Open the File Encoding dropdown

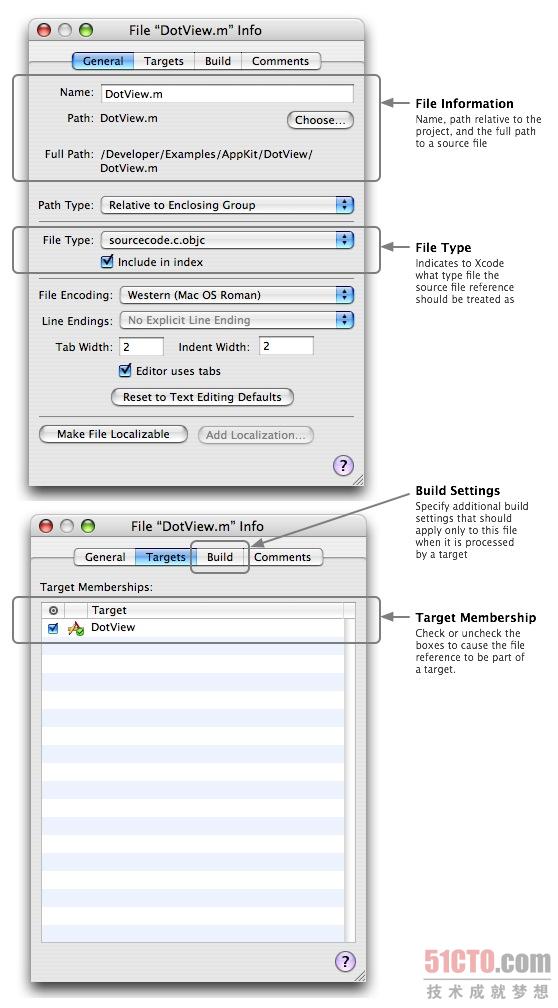click(237, 295)
